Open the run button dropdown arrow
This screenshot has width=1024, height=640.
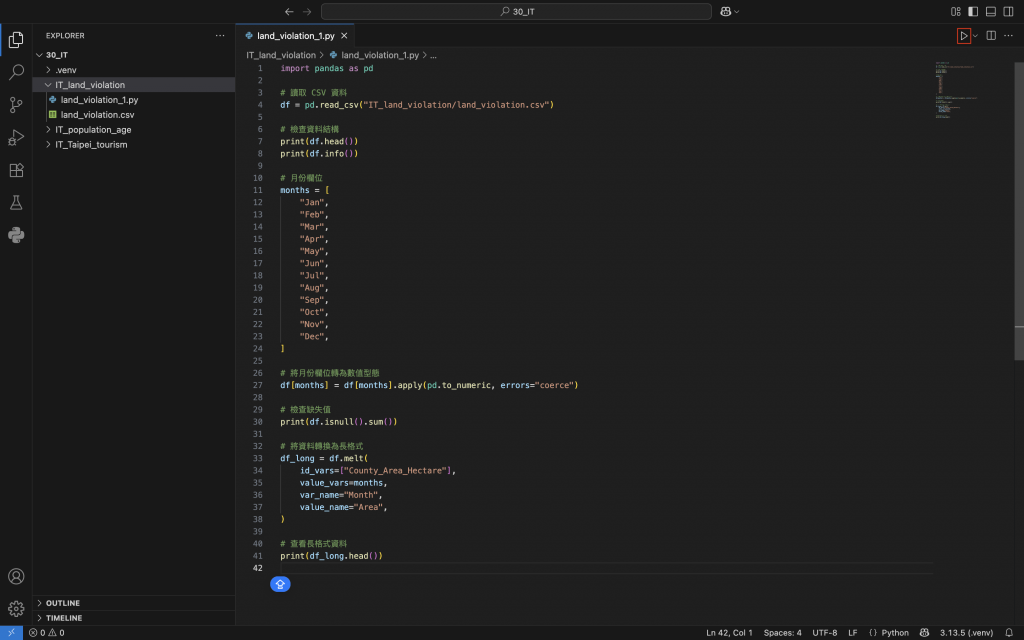(975, 36)
